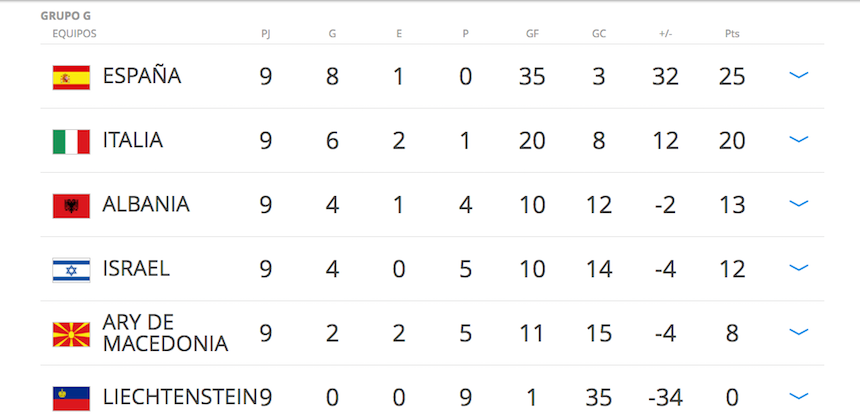Open the Israel row dropdown arrow
The height and width of the screenshot is (417, 860).
coord(798,268)
